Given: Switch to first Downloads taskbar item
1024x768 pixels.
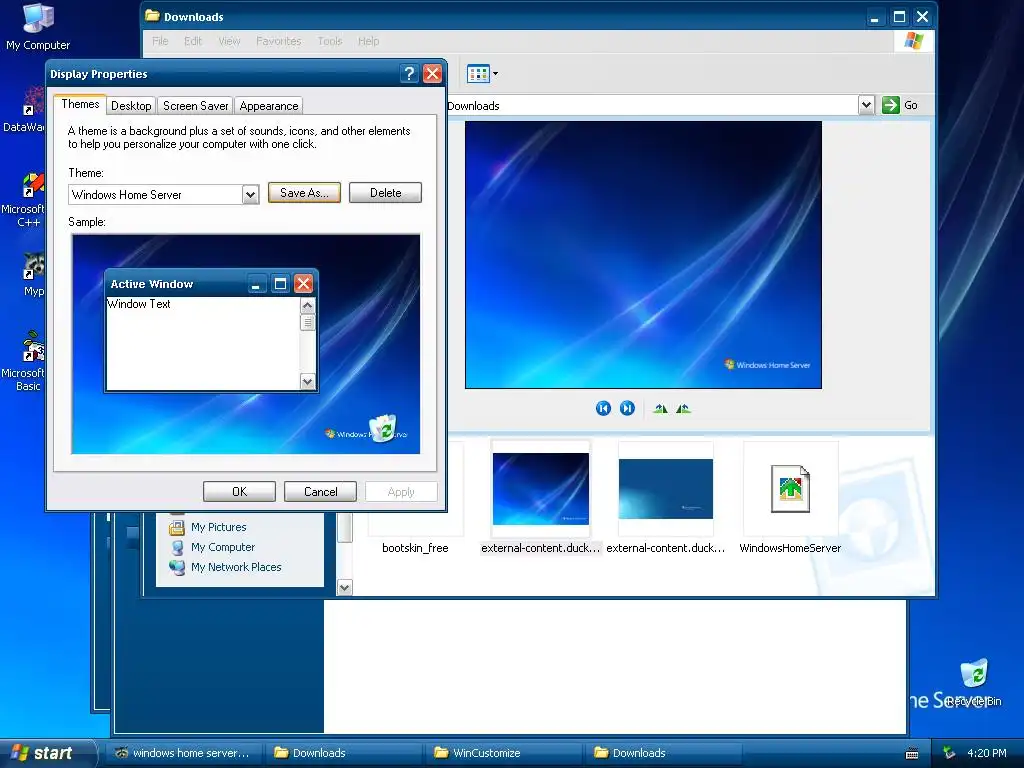Looking at the screenshot, I should 344,753.
